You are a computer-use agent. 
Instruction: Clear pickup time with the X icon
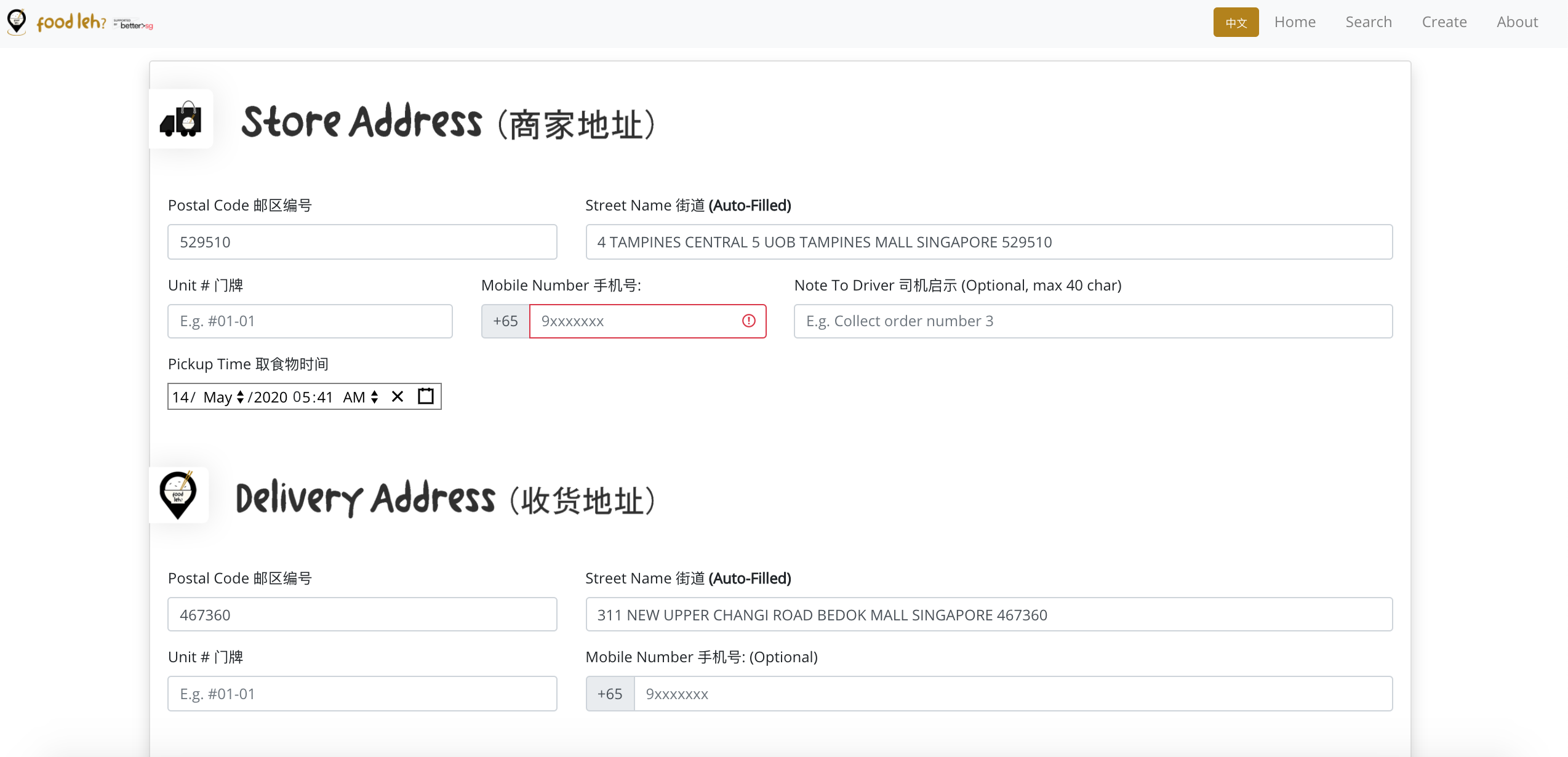click(398, 396)
